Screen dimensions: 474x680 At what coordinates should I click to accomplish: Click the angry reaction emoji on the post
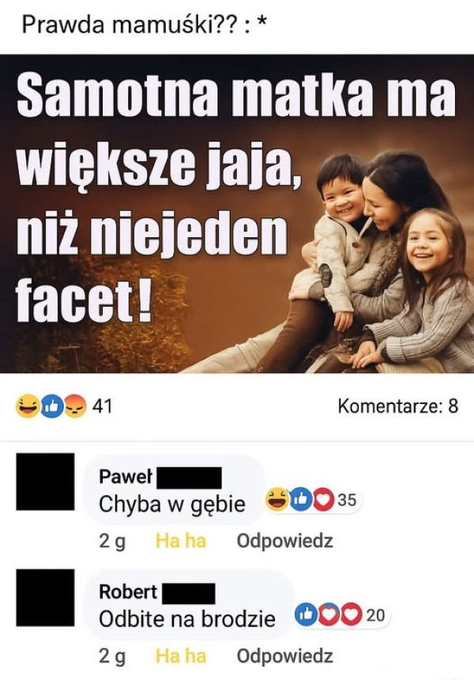pyautogui.click(x=75, y=406)
